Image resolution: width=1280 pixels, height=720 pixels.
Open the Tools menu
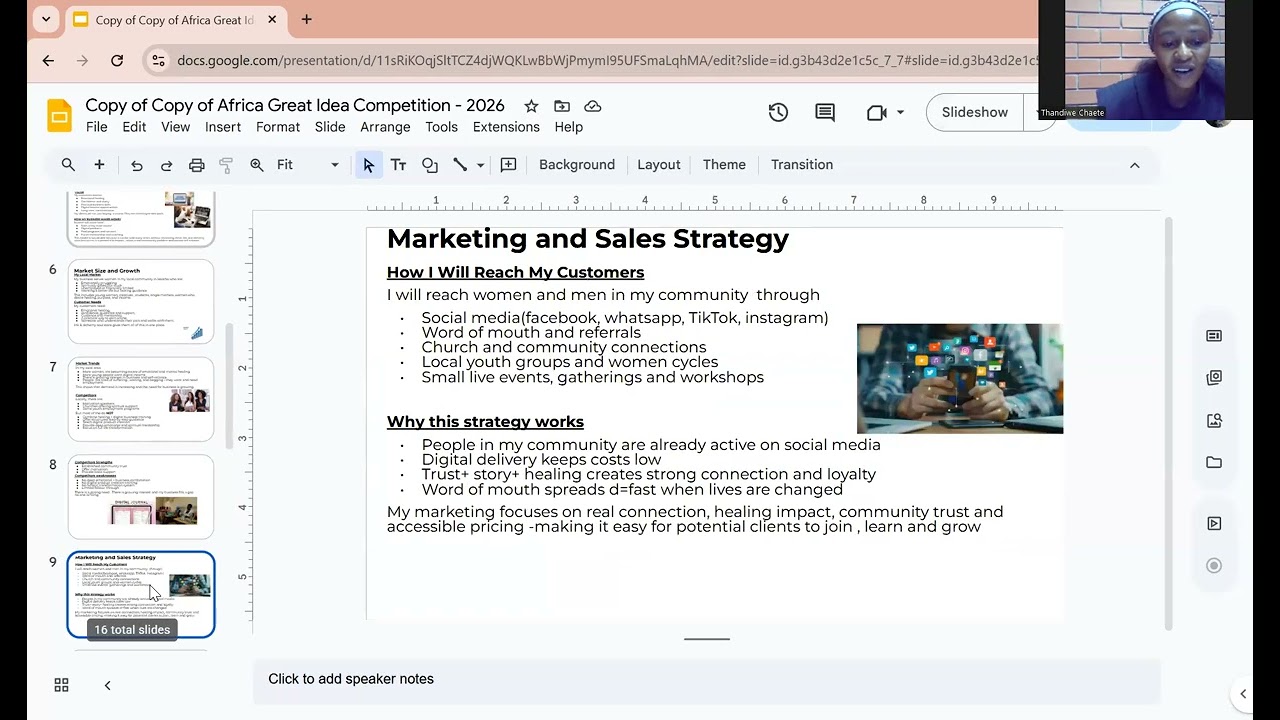441,127
